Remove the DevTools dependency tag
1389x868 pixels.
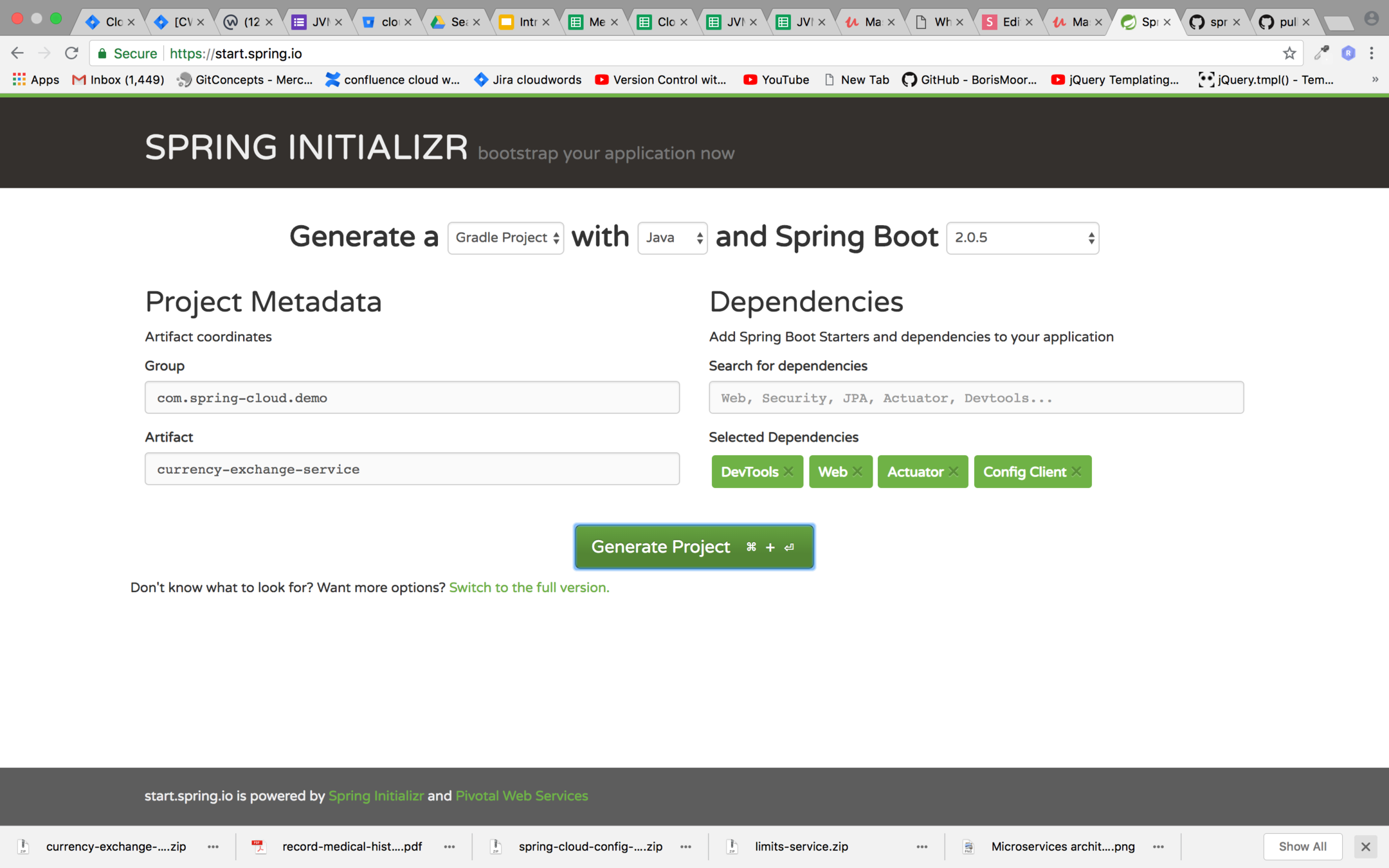pyautogui.click(x=788, y=471)
